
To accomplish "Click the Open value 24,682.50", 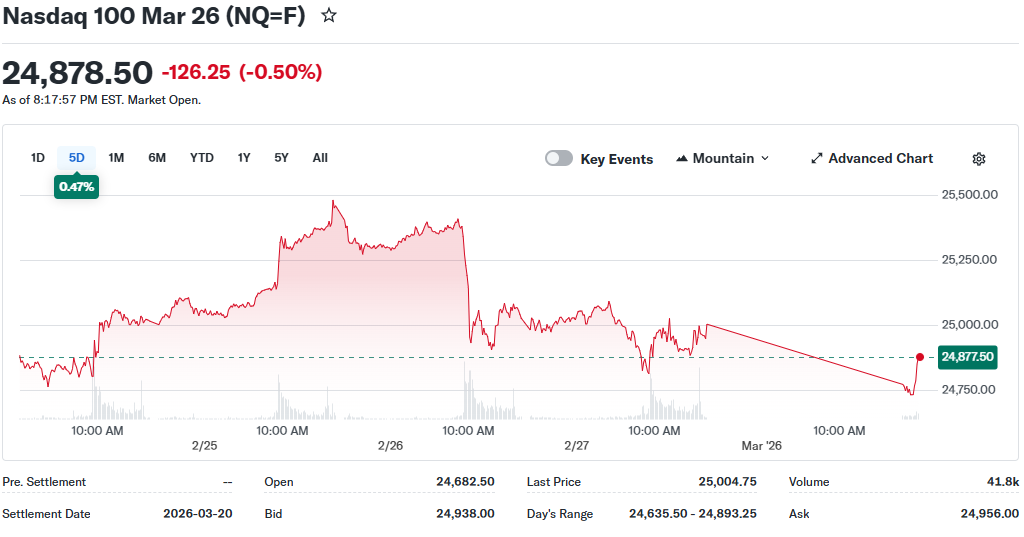I will pyautogui.click(x=465, y=482).
